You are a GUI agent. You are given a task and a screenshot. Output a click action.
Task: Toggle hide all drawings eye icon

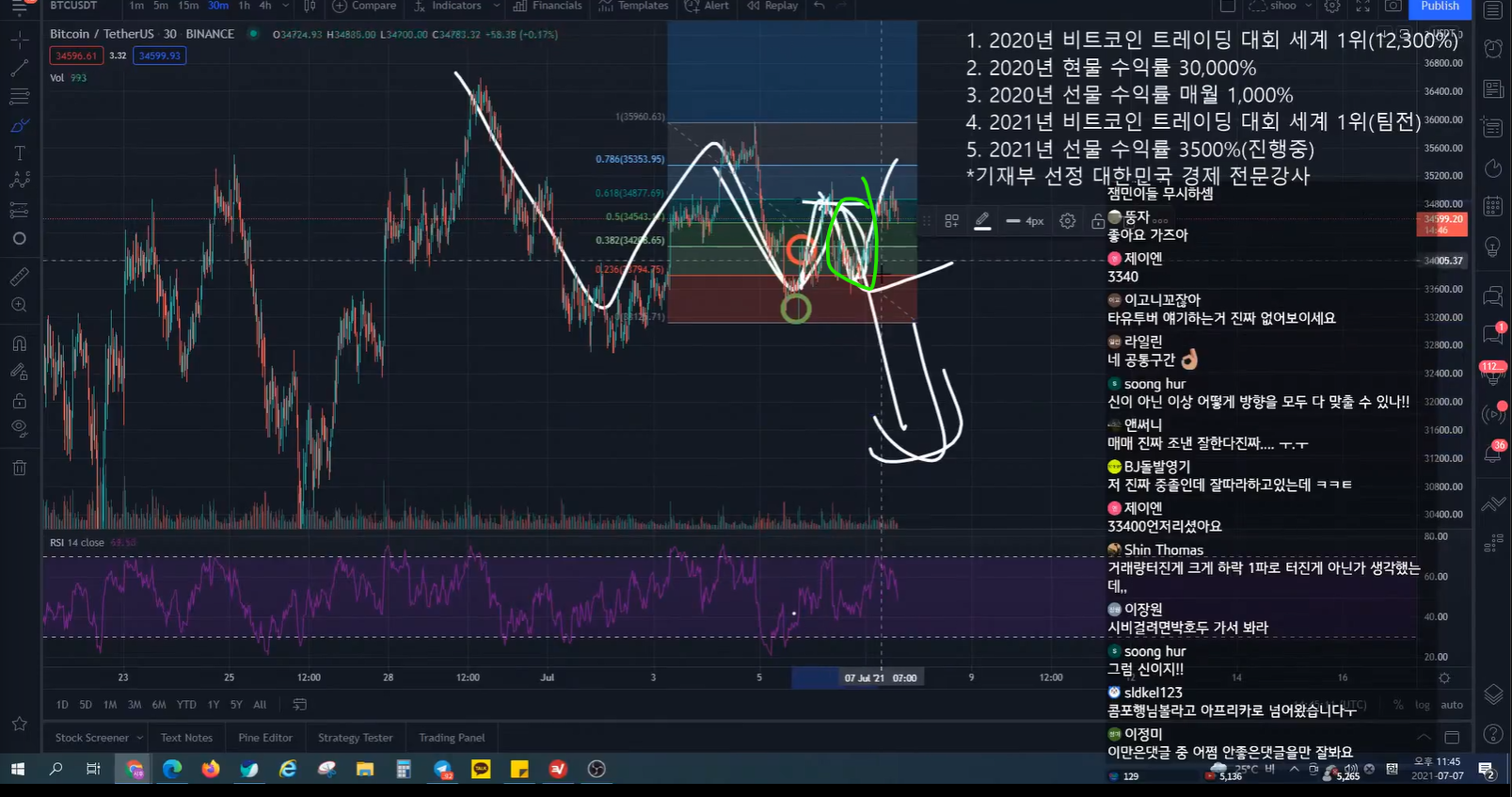point(19,429)
